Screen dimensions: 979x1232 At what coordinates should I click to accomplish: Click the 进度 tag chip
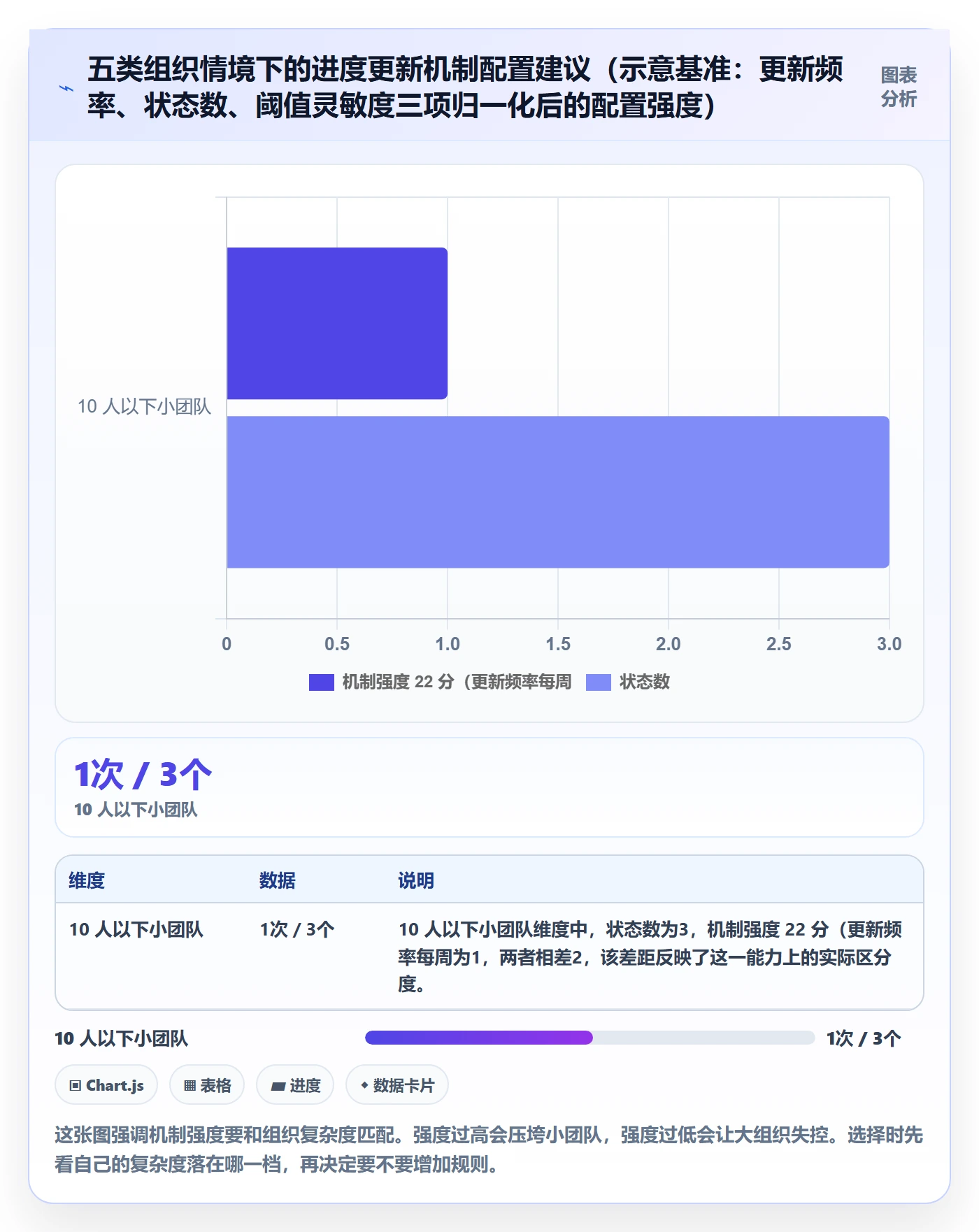295,1085
